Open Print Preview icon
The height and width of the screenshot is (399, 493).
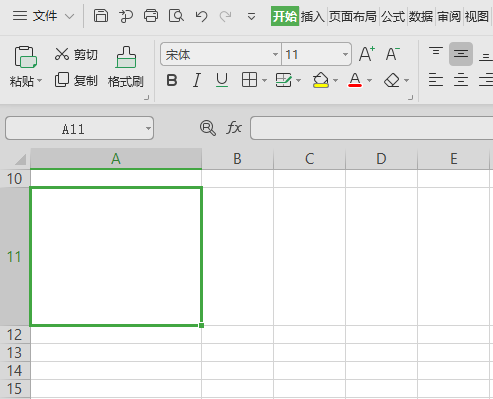[176, 16]
